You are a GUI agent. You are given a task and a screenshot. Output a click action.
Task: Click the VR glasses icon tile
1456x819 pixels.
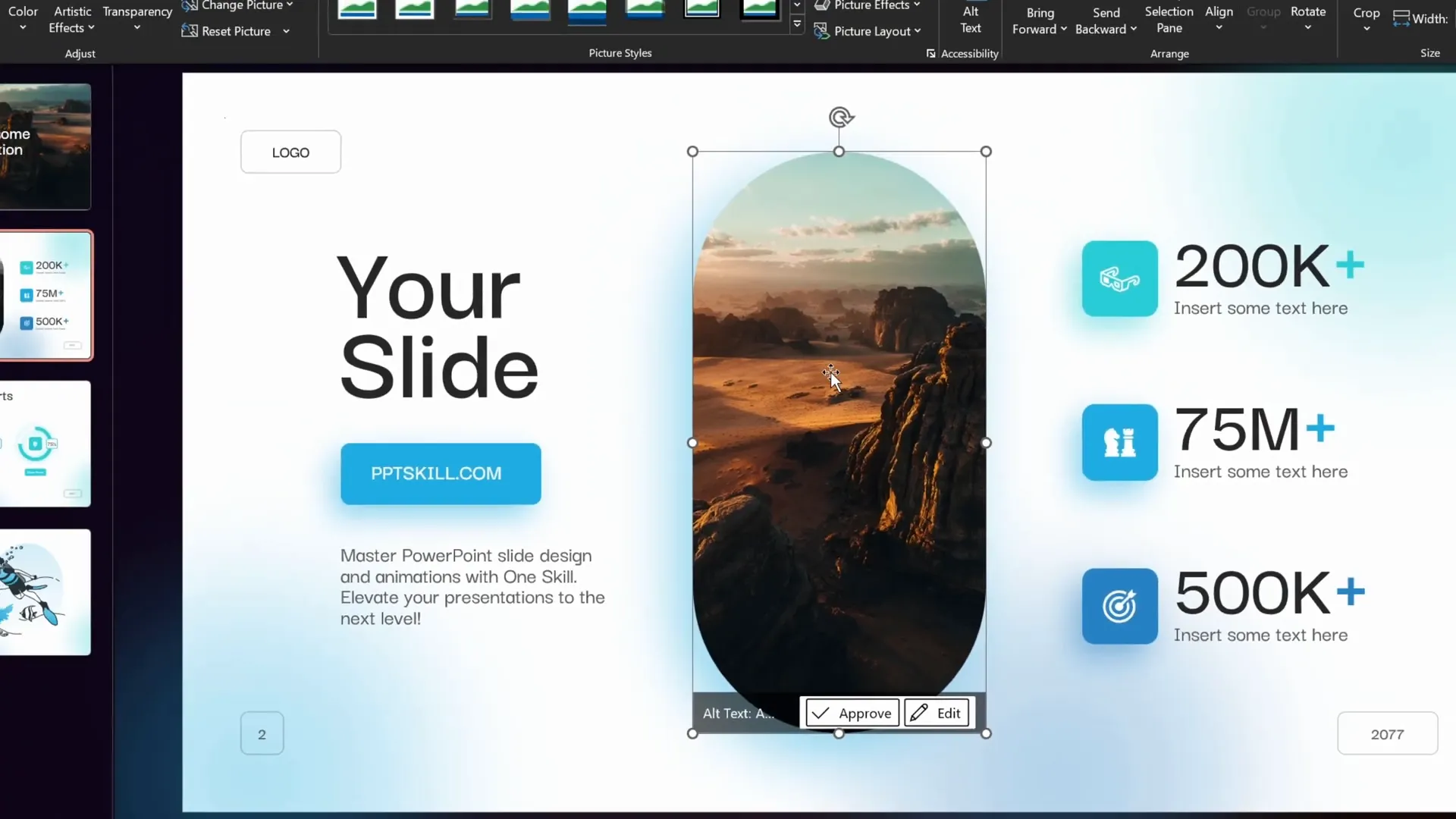[1120, 279]
